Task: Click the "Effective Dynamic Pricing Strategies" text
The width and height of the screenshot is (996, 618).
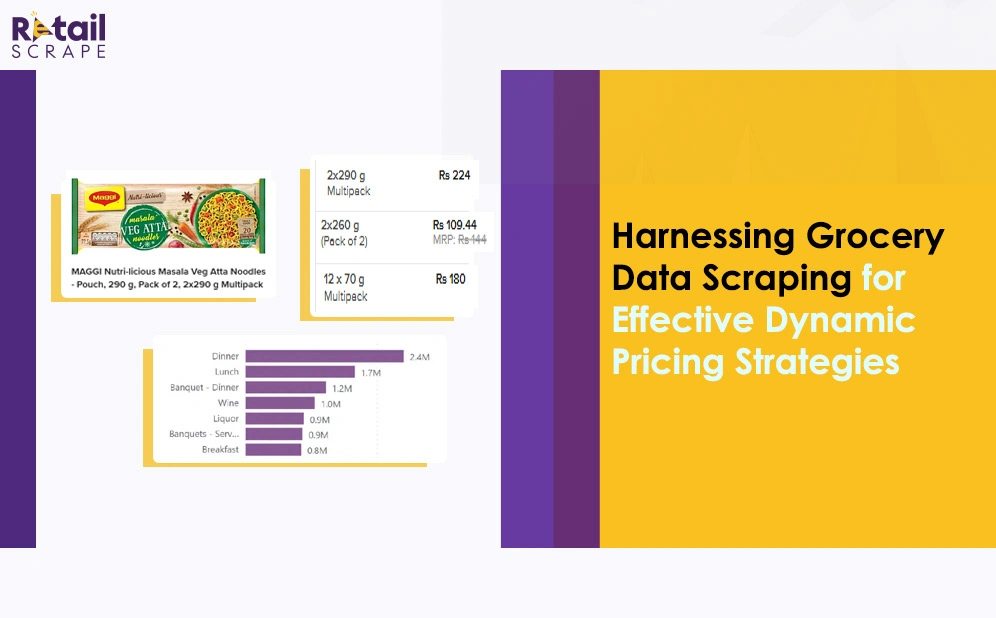Action: pyautogui.click(x=763, y=340)
